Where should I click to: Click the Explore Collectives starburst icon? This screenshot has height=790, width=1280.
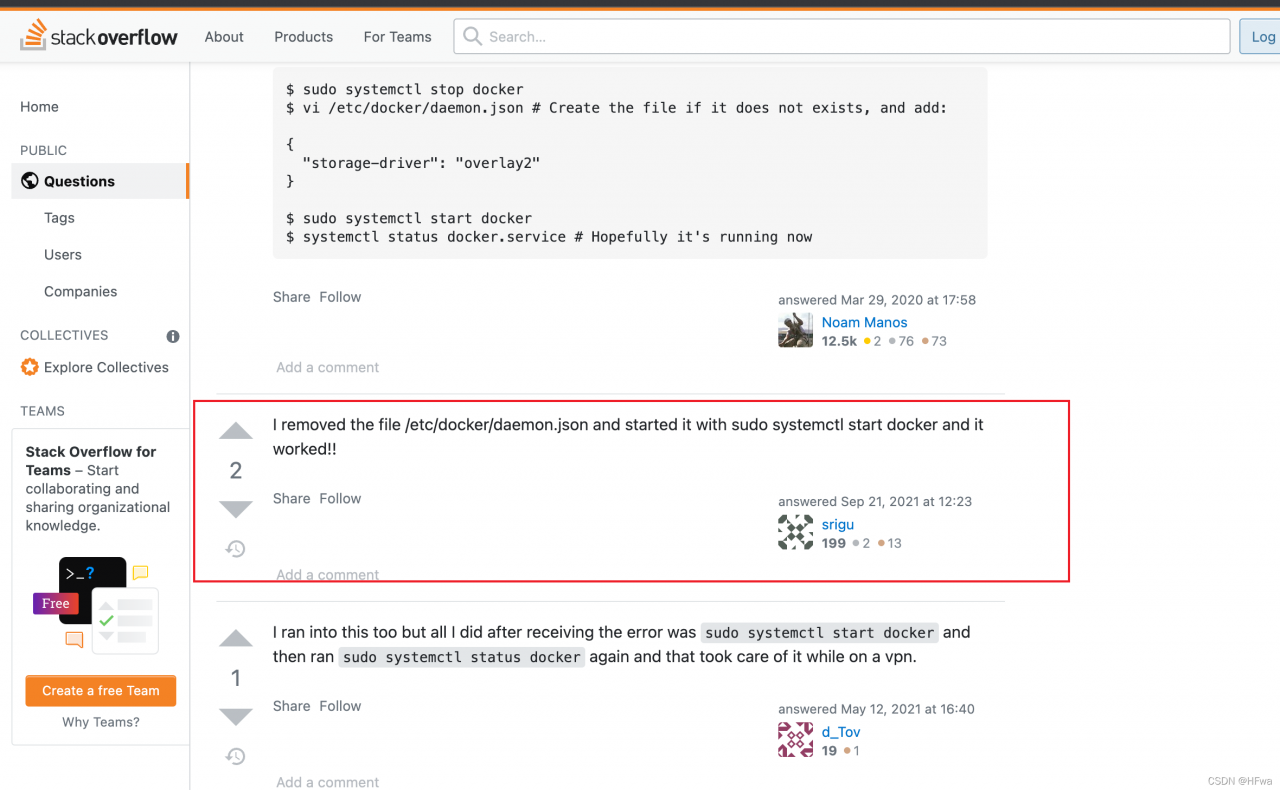pos(28,367)
